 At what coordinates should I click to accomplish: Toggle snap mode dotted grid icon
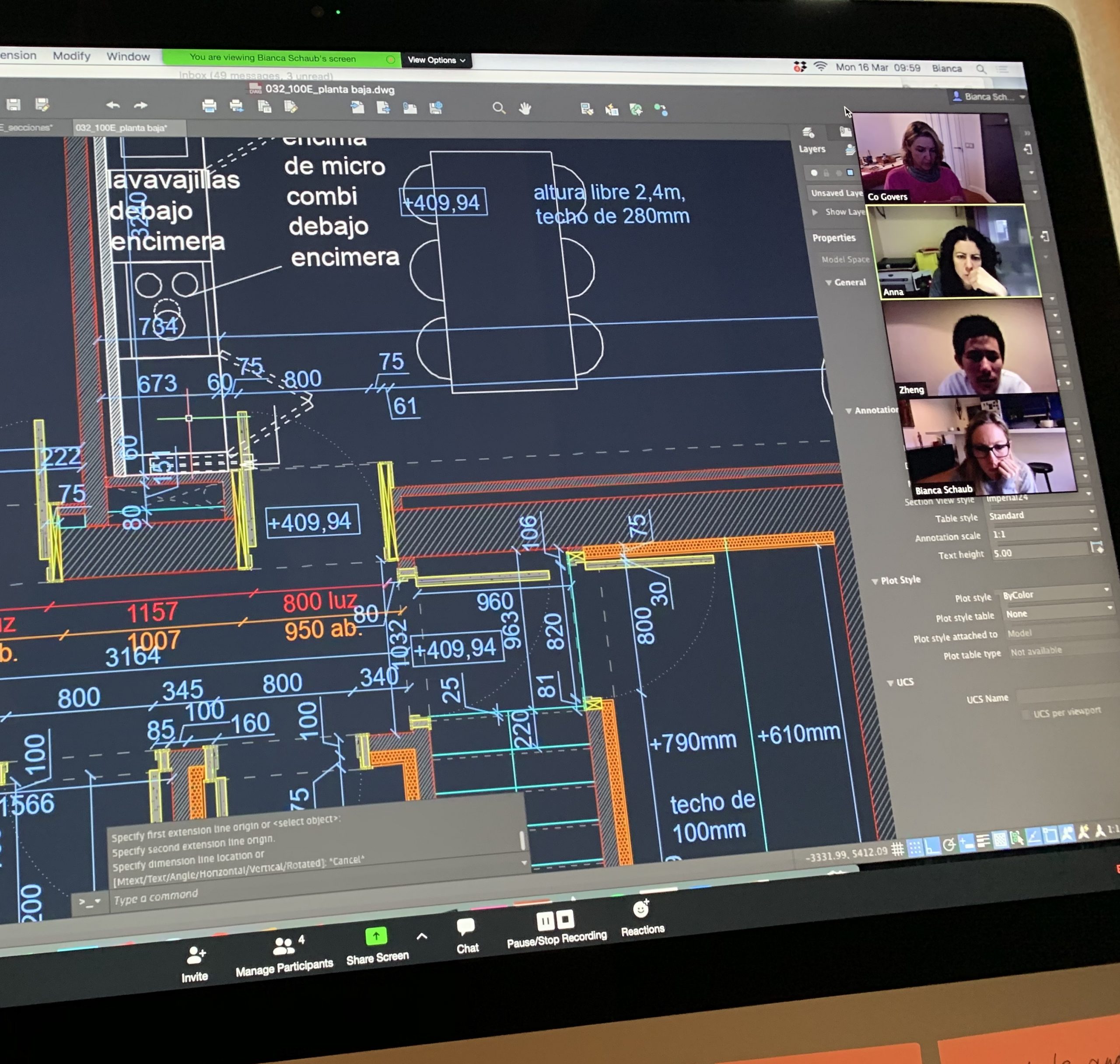pyautogui.click(x=914, y=848)
